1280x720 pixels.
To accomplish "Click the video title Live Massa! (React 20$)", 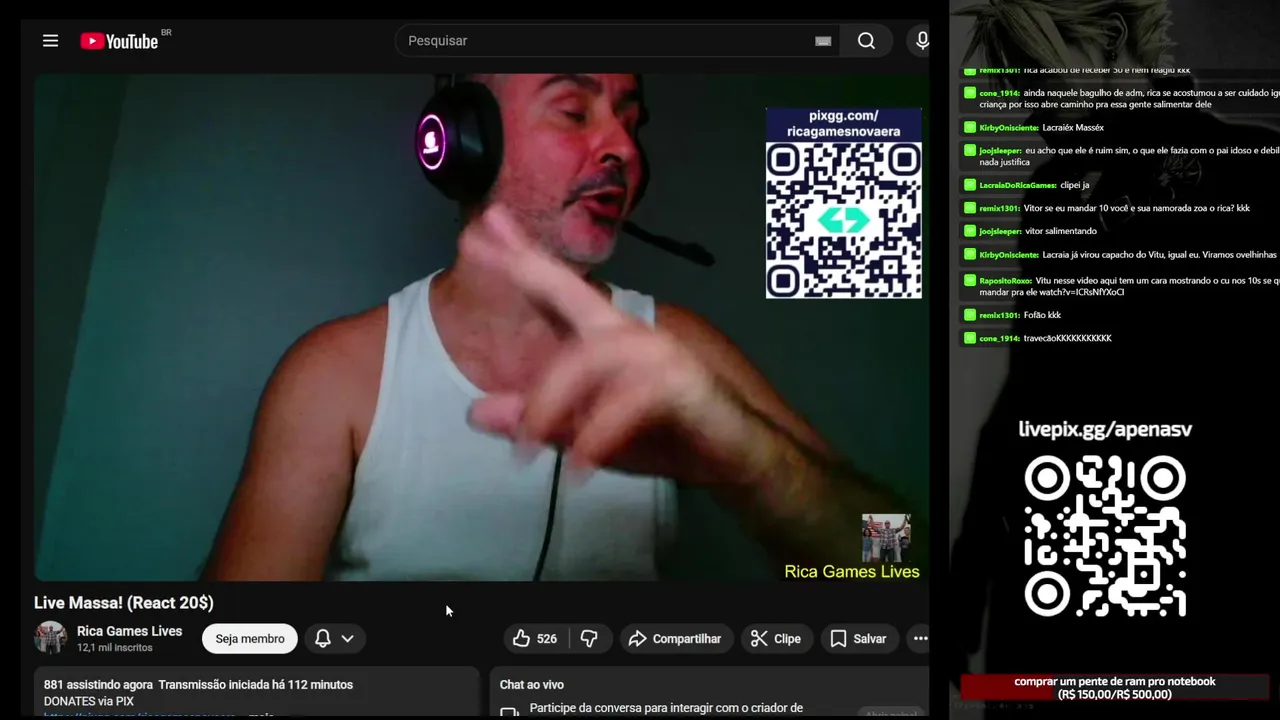I will (124, 603).
